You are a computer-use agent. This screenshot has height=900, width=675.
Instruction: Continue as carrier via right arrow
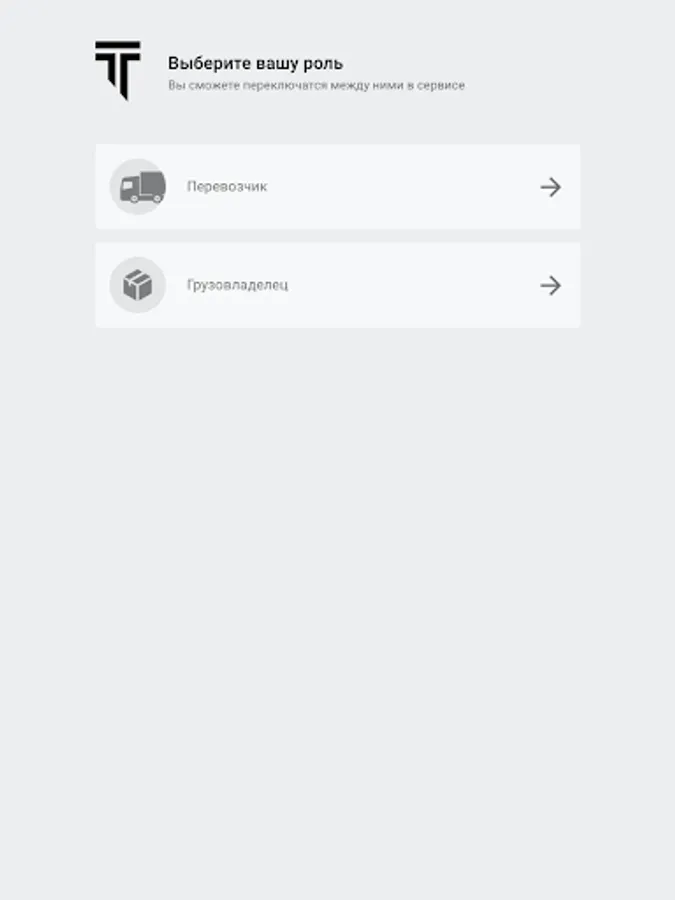pyautogui.click(x=550, y=187)
